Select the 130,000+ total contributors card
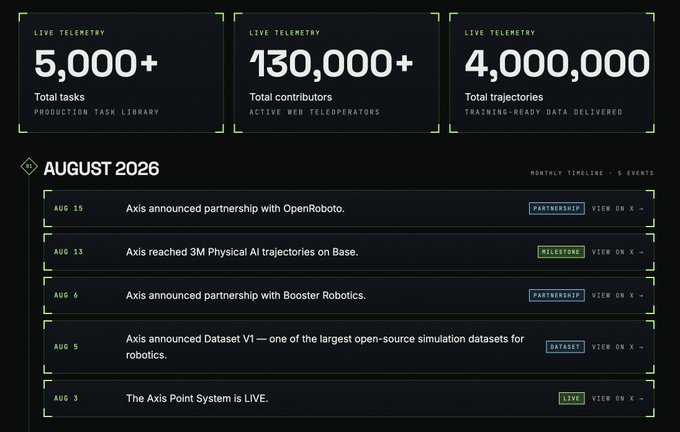 coord(337,72)
